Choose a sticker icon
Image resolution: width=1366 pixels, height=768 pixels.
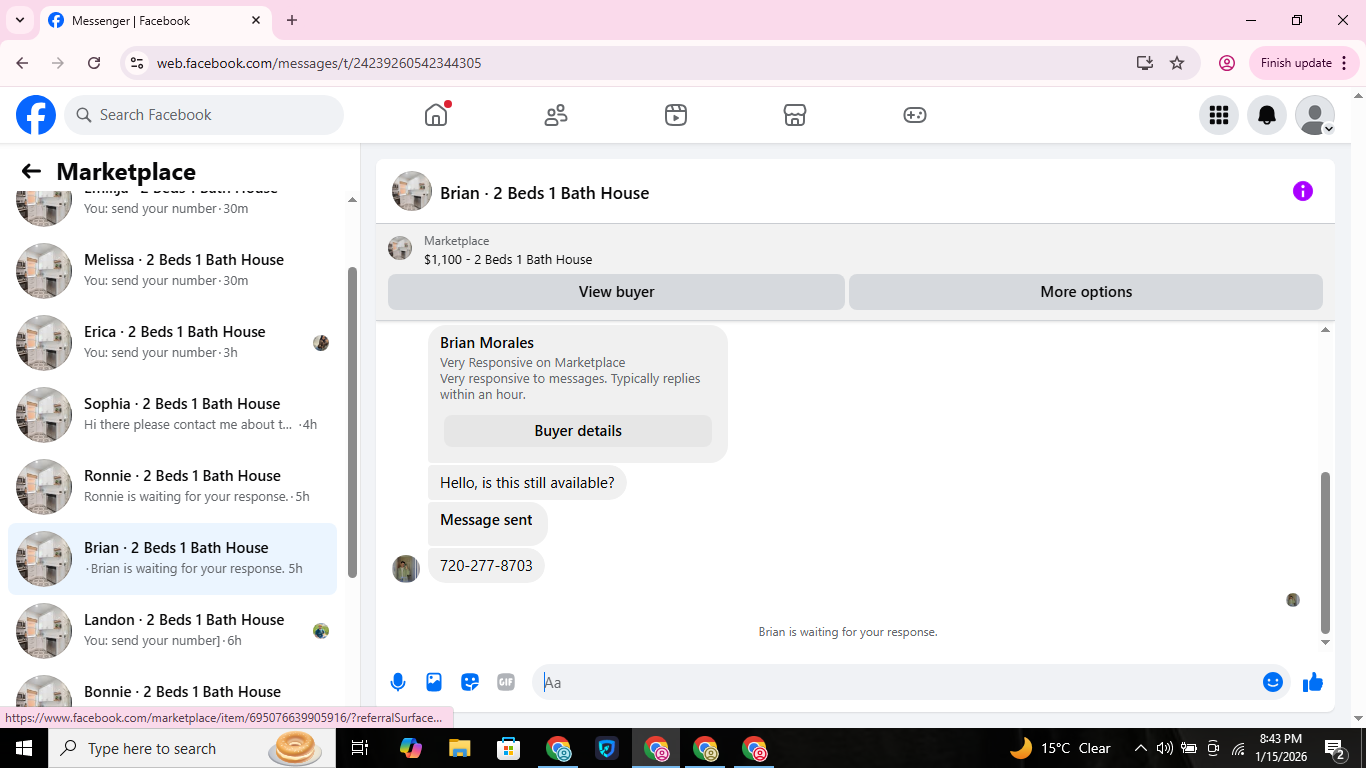point(470,682)
